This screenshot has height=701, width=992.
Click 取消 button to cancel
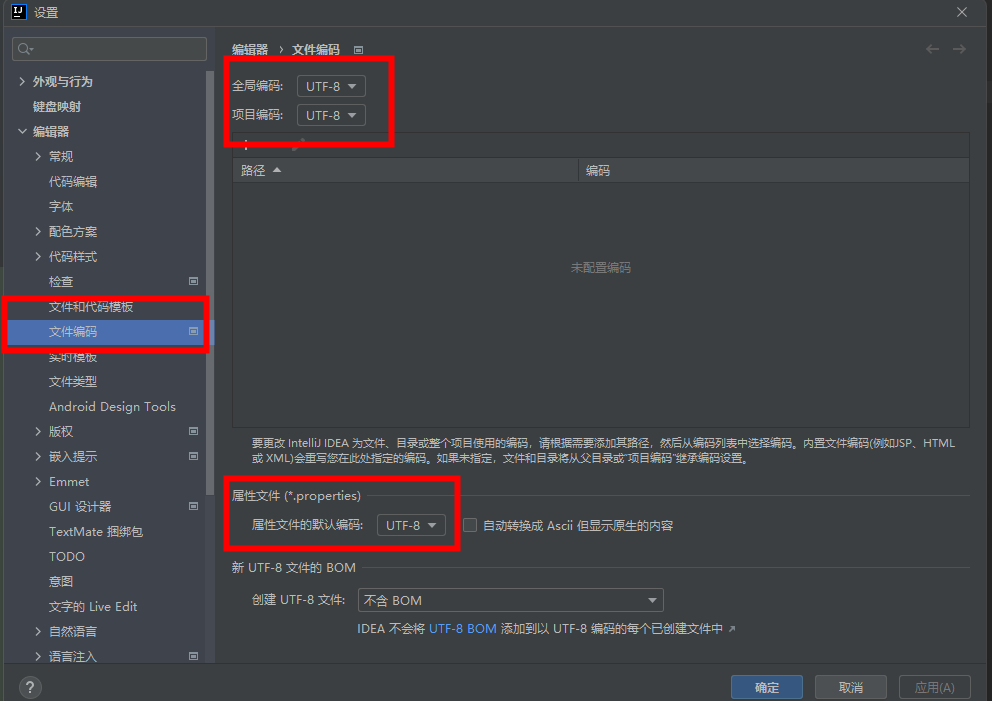(x=851, y=687)
